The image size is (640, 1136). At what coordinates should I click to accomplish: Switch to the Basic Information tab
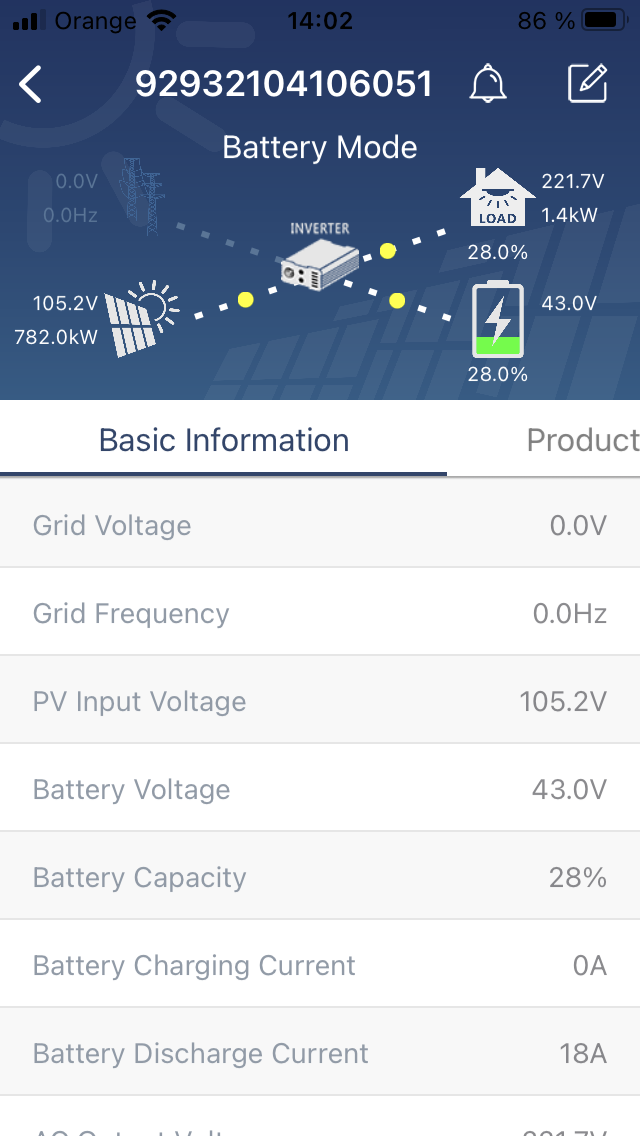(224, 440)
